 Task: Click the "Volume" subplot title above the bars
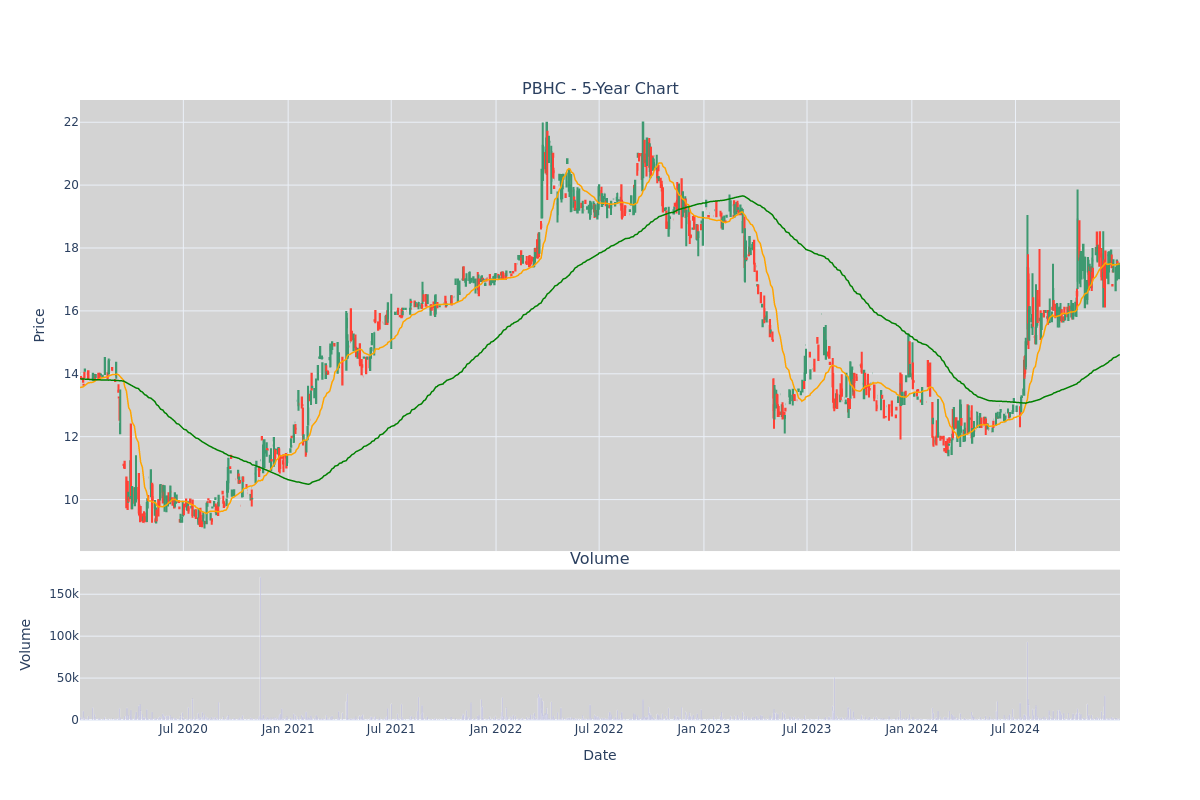[600, 559]
